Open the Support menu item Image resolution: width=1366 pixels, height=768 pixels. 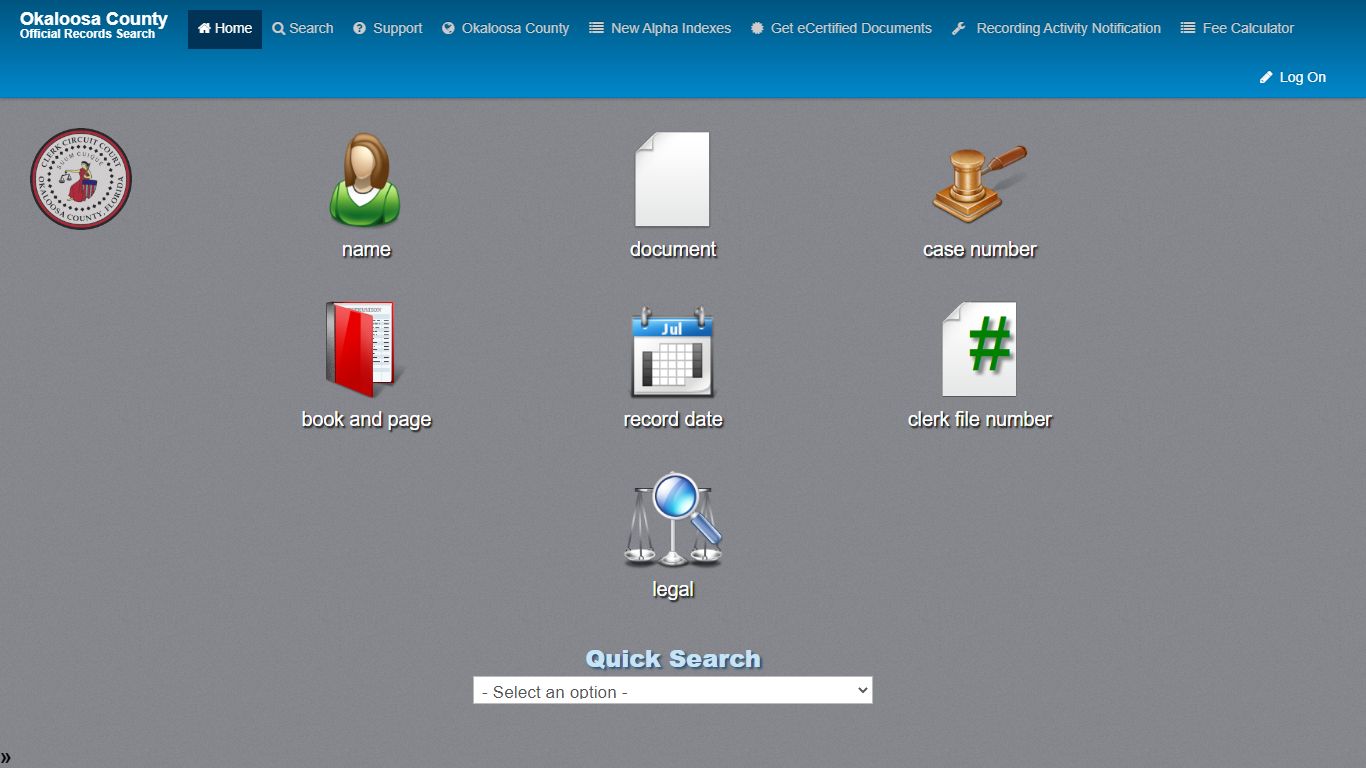click(388, 29)
